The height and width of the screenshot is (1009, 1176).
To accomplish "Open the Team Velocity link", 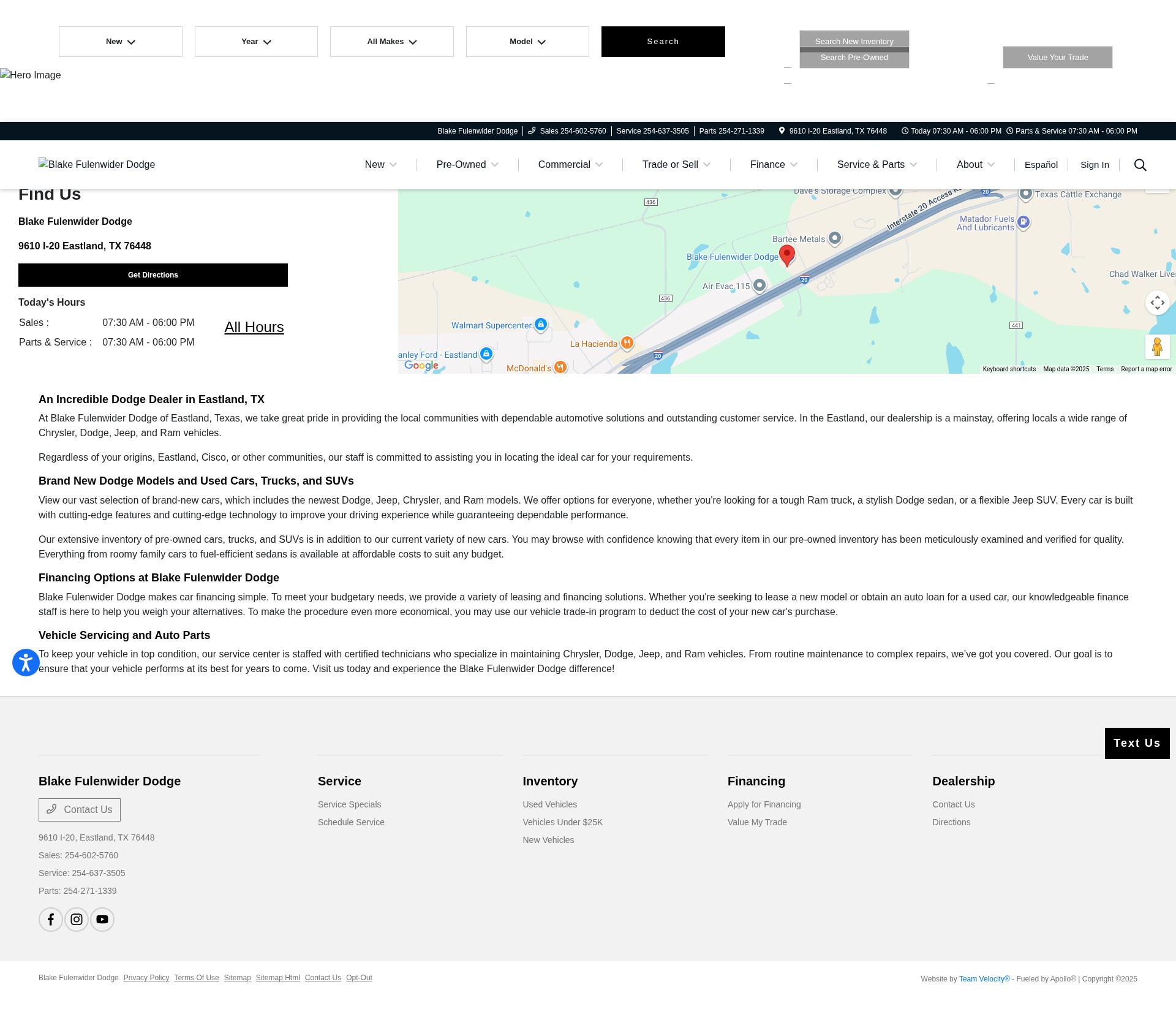I will [x=984, y=979].
